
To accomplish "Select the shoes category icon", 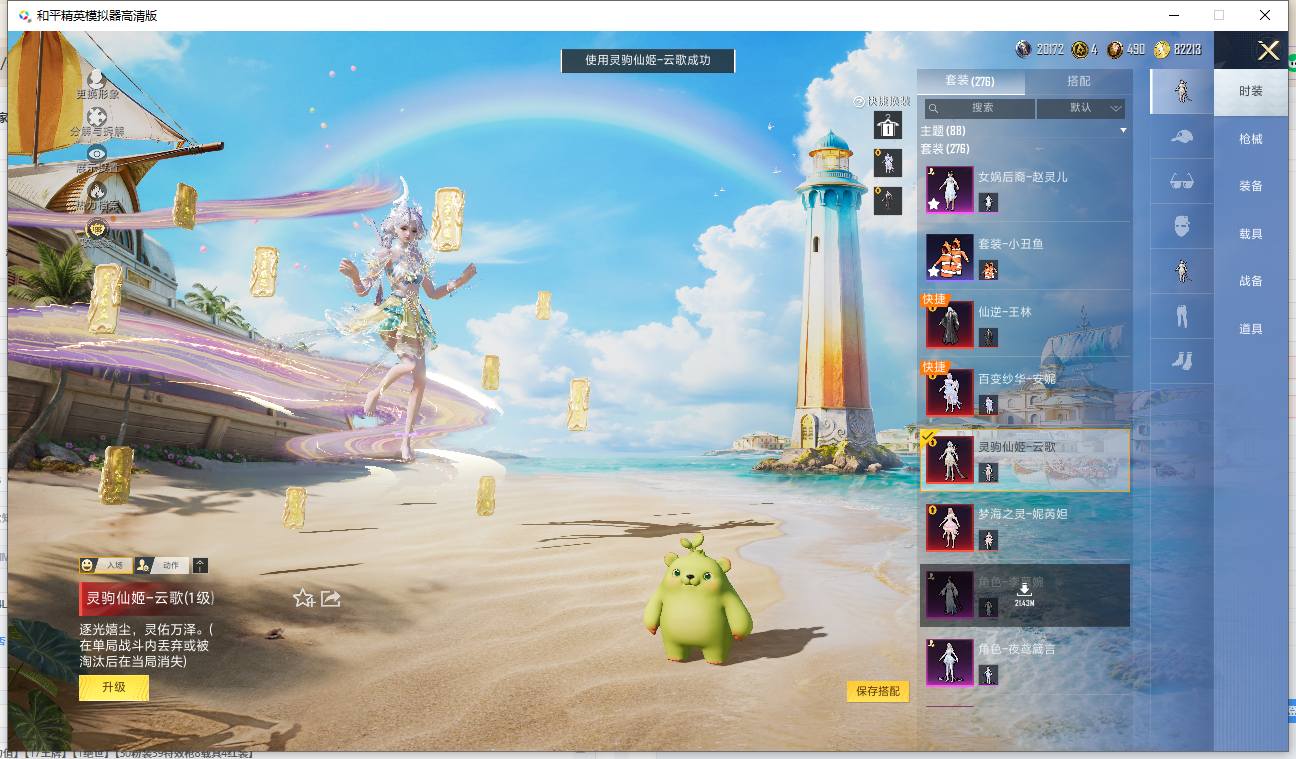I will point(1181,360).
